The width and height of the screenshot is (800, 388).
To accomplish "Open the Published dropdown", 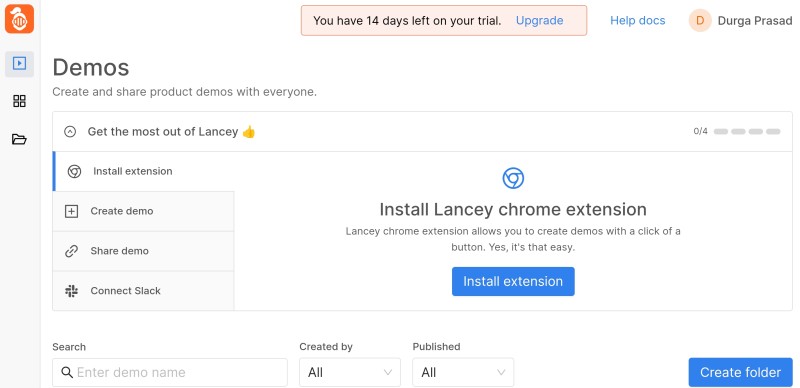I will tap(463, 372).
